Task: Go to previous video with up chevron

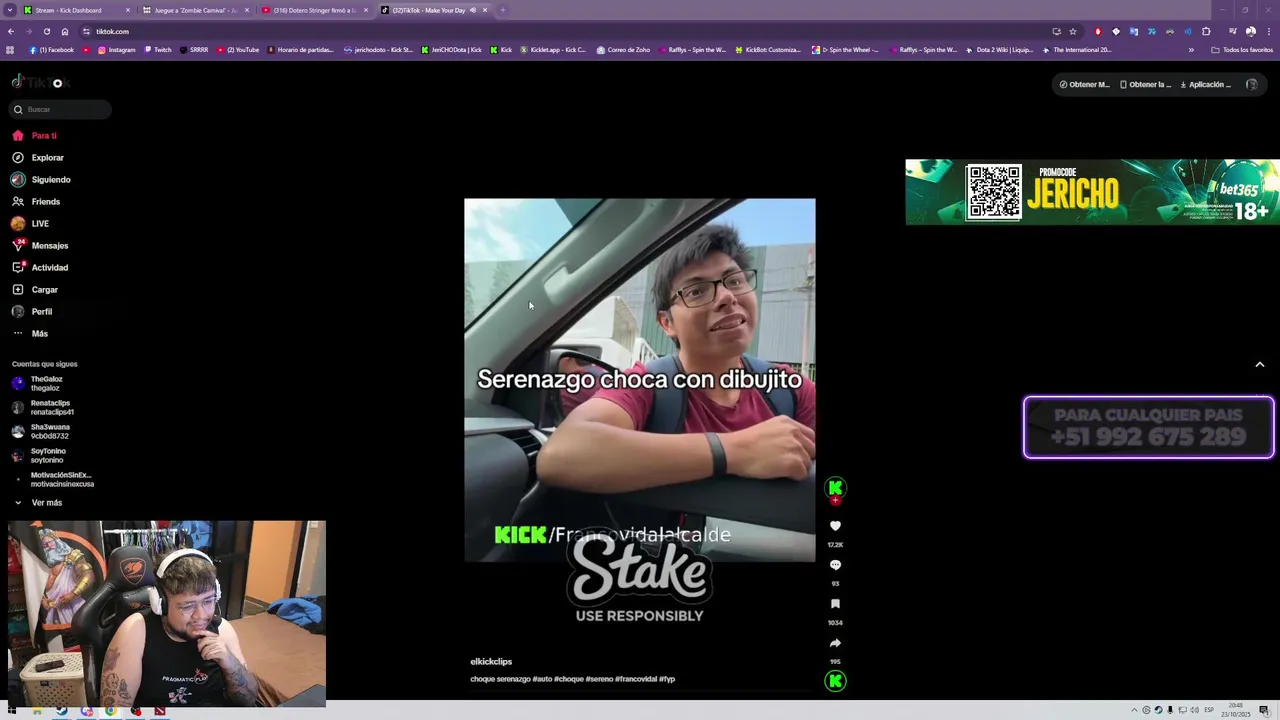Action: (x=1260, y=365)
